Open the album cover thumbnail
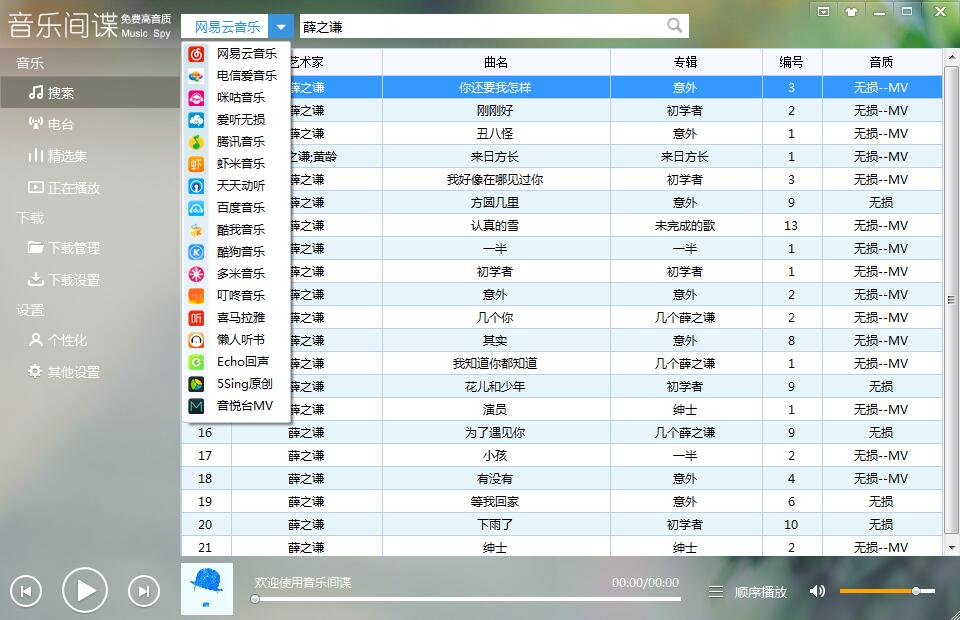This screenshot has height=620, width=960. click(x=207, y=589)
